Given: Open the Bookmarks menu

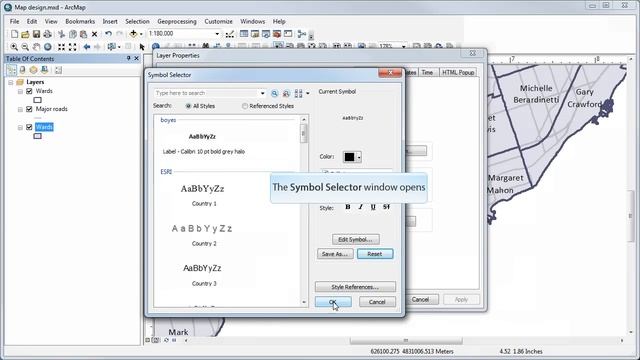Looking at the screenshot, I should pos(80,21).
